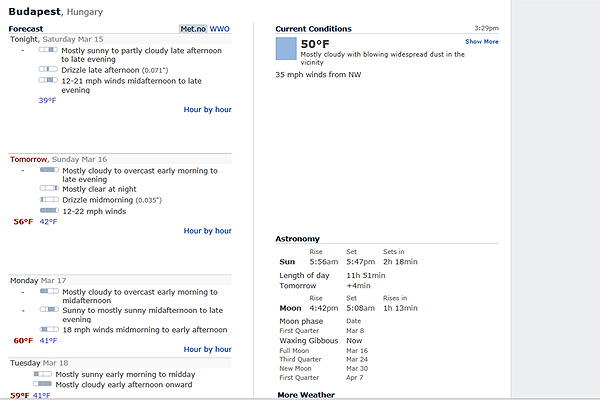The height and width of the screenshot is (400, 600).
Task: Click tomorrow's mostly clear at night icon
Action: tap(49, 188)
